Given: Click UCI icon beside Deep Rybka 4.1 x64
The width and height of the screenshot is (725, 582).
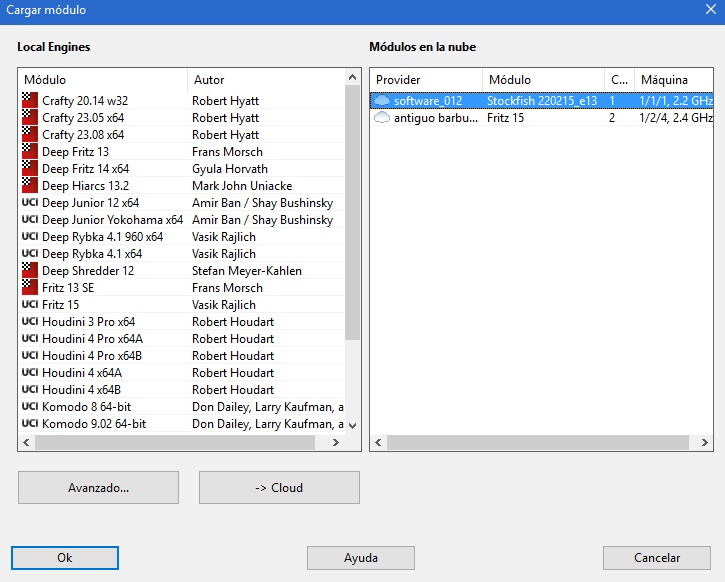Looking at the screenshot, I should [x=30, y=253].
